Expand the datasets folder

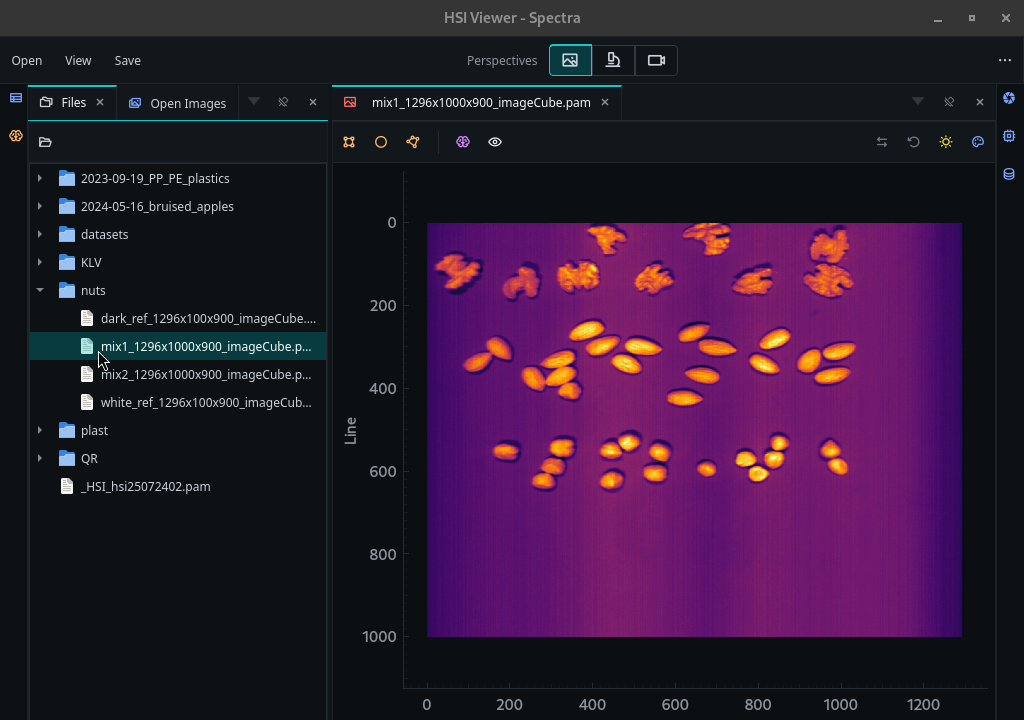pyautogui.click(x=40, y=234)
